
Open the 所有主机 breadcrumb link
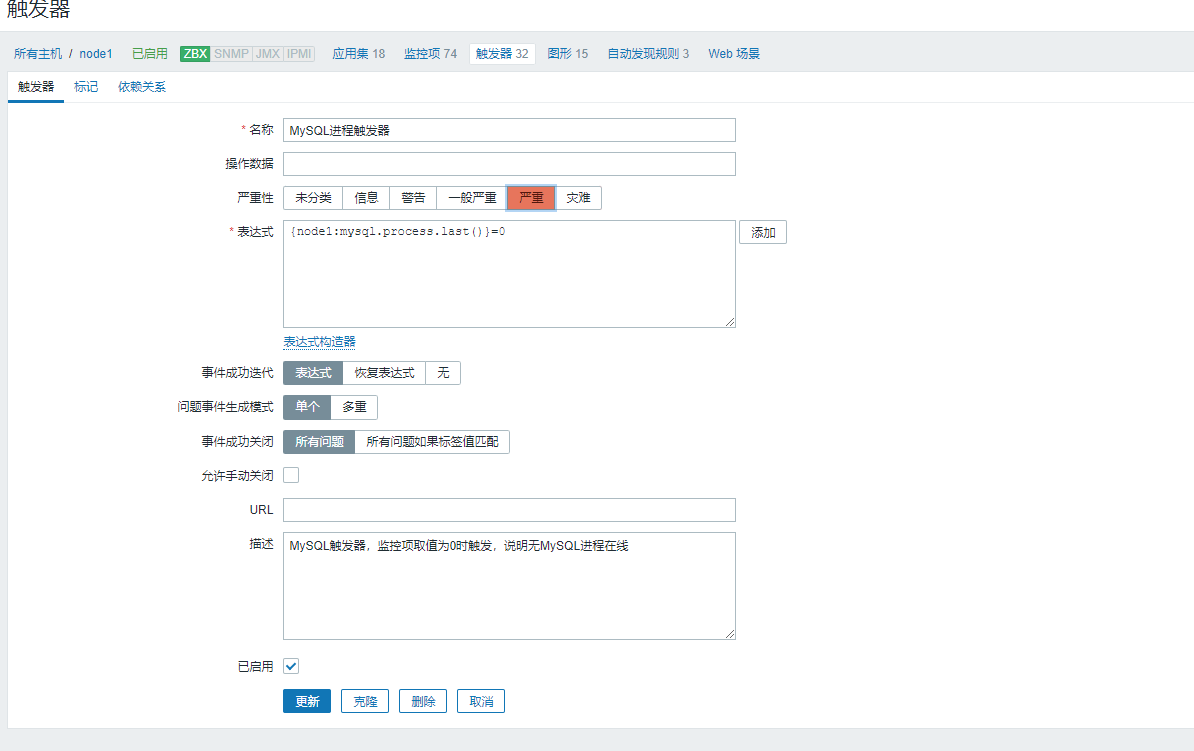(38, 53)
